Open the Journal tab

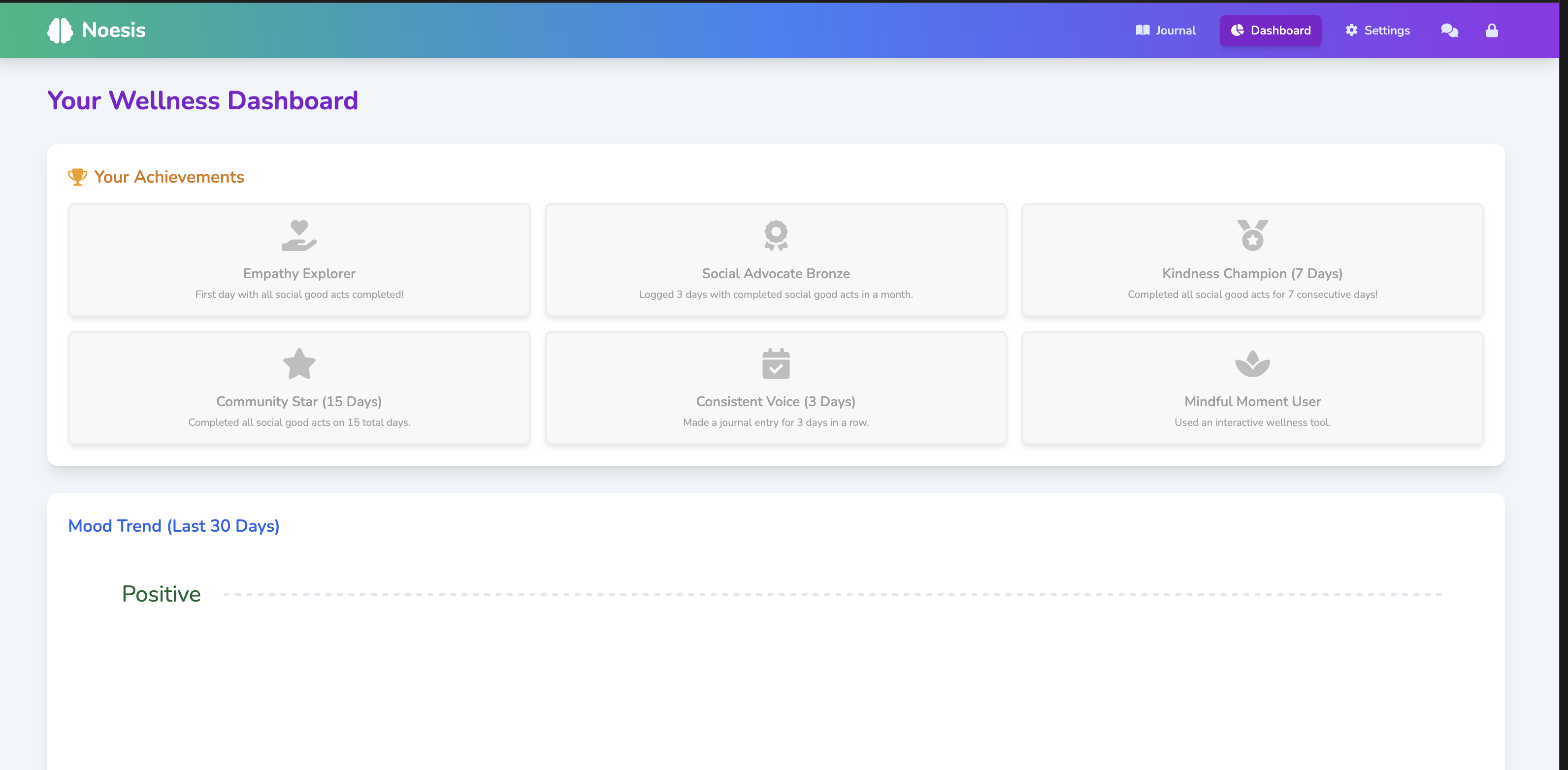coord(1165,31)
